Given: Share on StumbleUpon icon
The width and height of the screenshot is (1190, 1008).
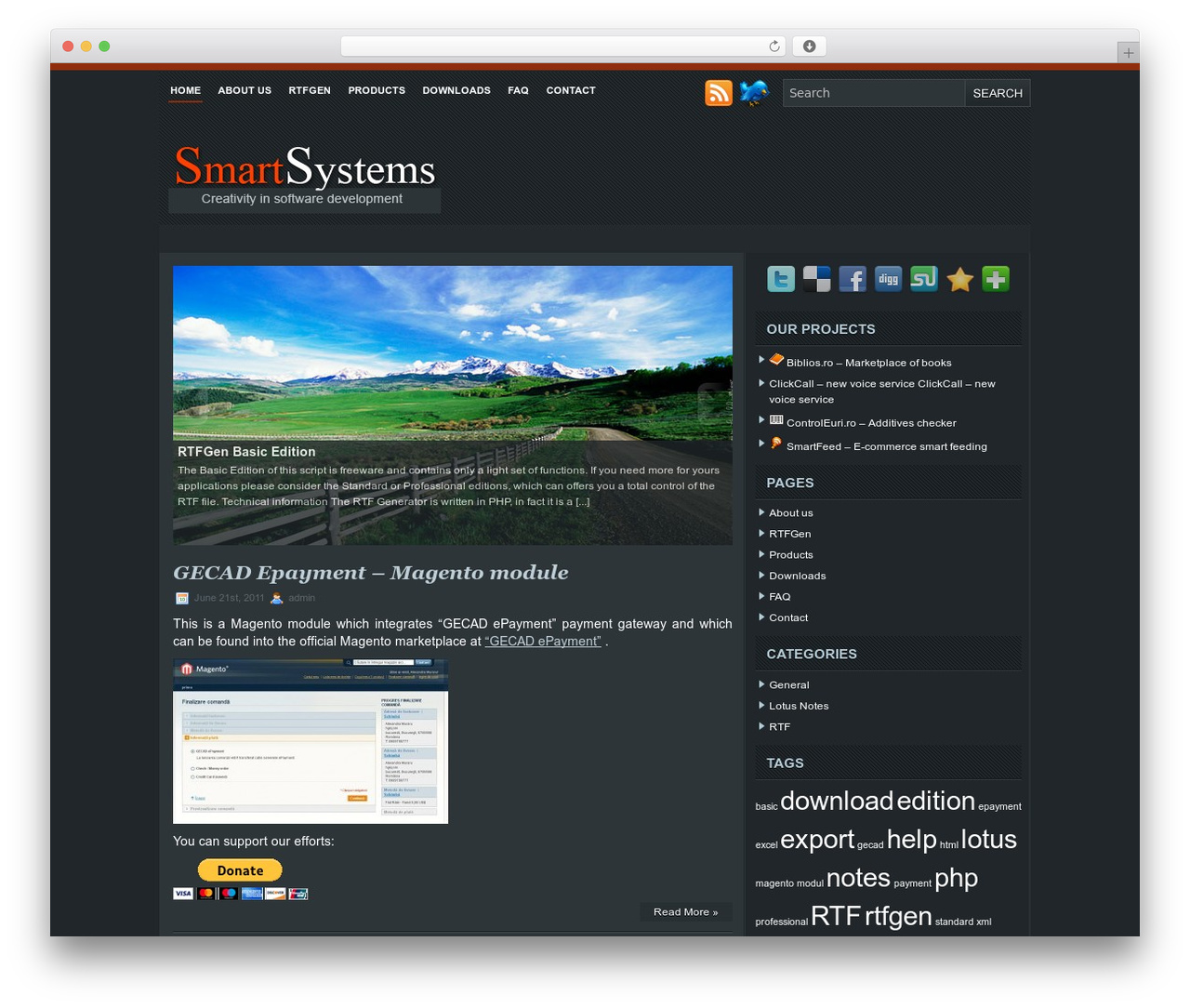Looking at the screenshot, I should [924, 279].
